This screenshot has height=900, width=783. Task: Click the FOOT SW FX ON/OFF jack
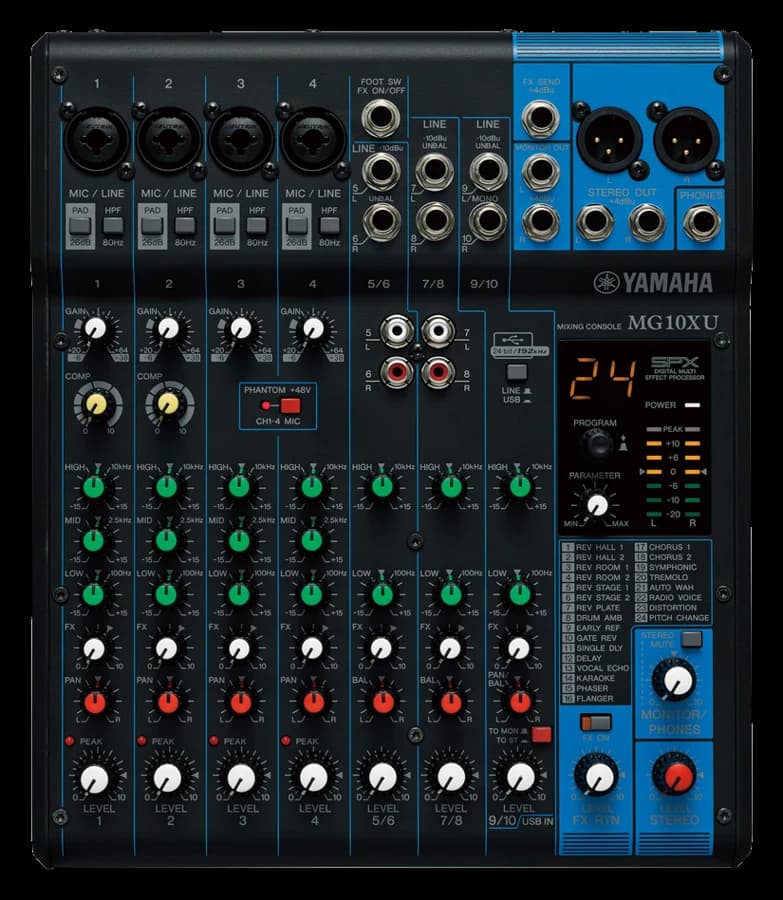click(x=381, y=118)
